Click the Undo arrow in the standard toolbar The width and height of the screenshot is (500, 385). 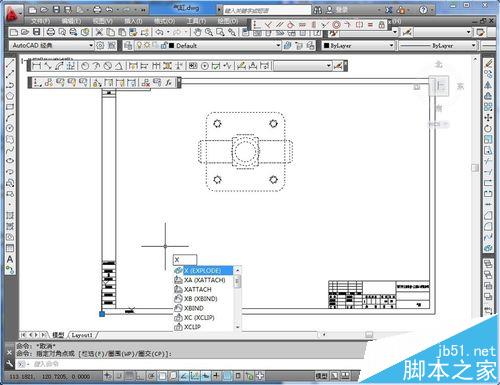159,32
